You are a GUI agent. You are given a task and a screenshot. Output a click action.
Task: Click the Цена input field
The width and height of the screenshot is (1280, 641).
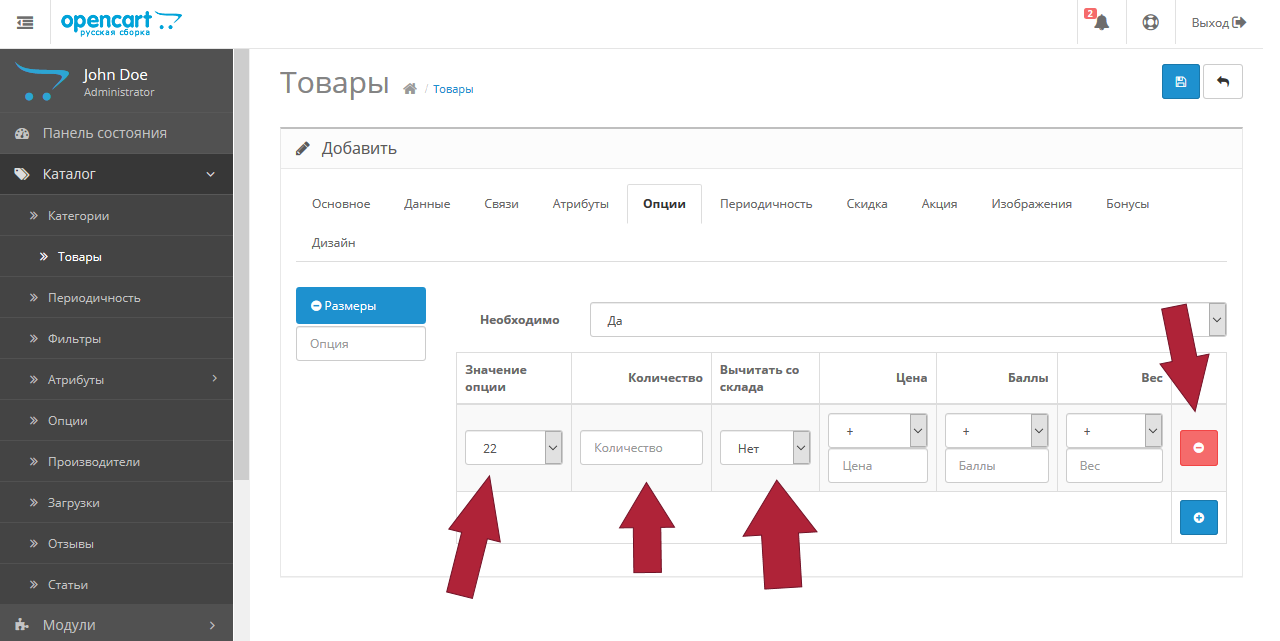pos(878,466)
